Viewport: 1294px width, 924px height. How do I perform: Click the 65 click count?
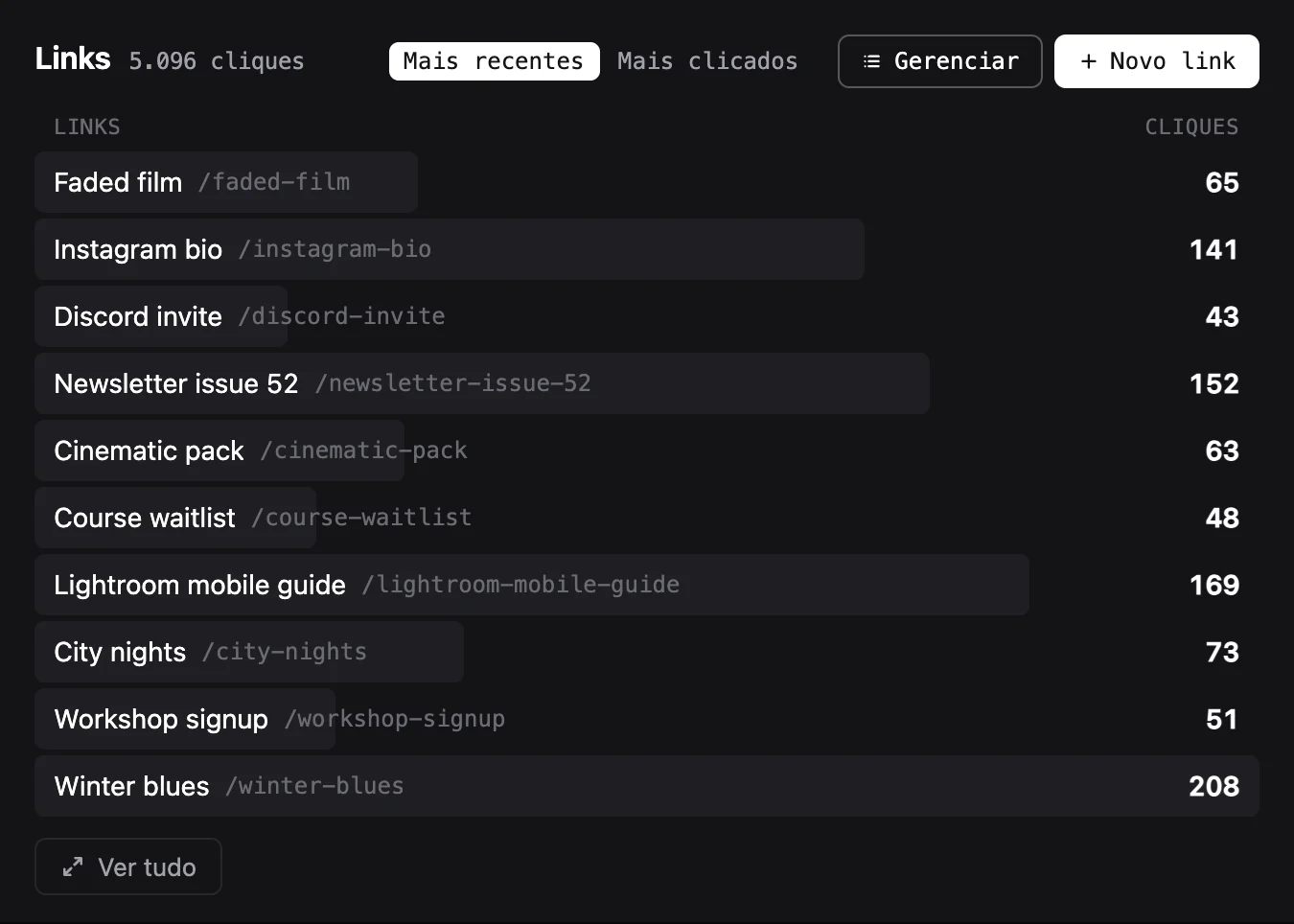click(x=1222, y=182)
